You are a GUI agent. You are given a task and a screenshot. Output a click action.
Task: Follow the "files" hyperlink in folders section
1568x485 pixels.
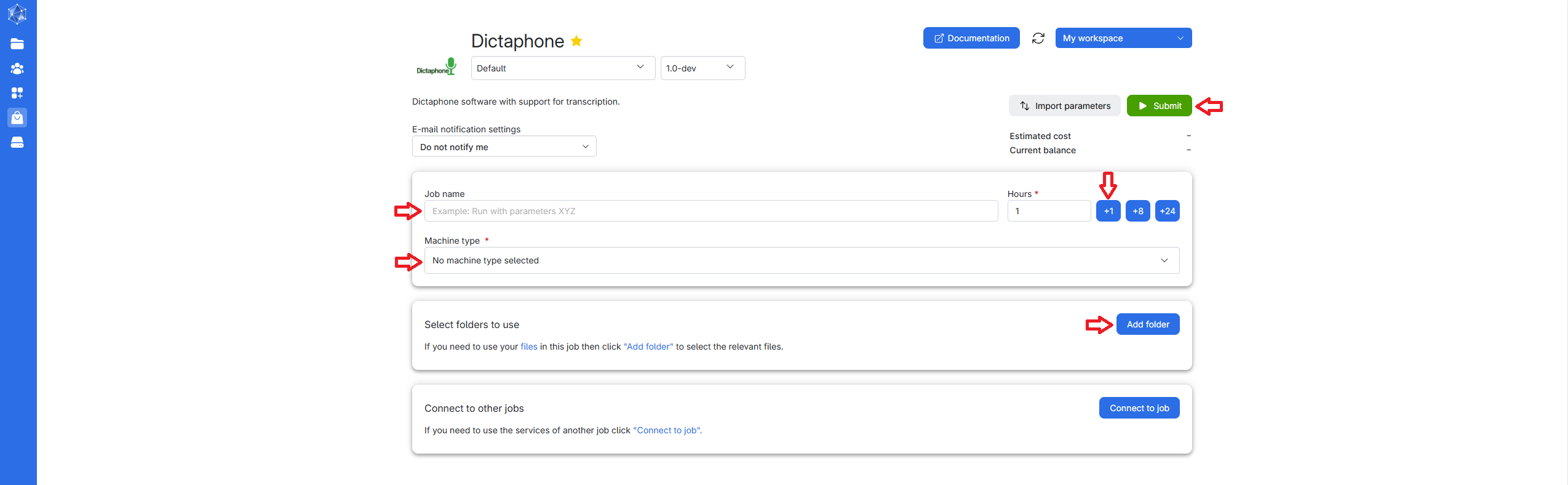[x=528, y=347]
